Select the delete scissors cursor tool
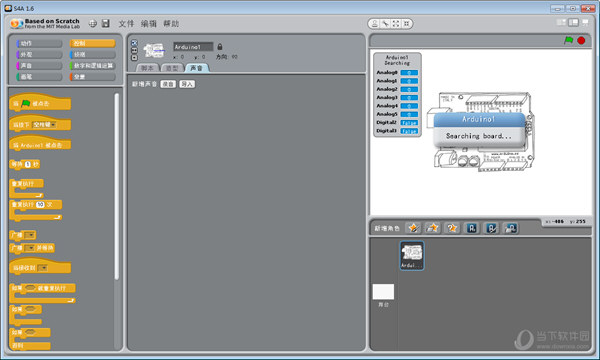 click(x=385, y=24)
